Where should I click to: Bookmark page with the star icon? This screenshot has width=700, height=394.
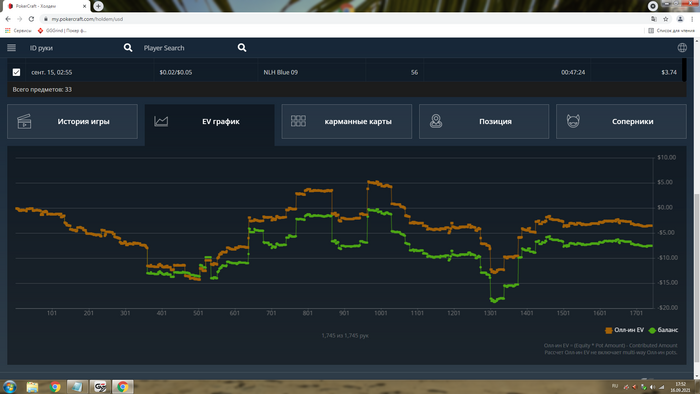pyautogui.click(x=666, y=19)
